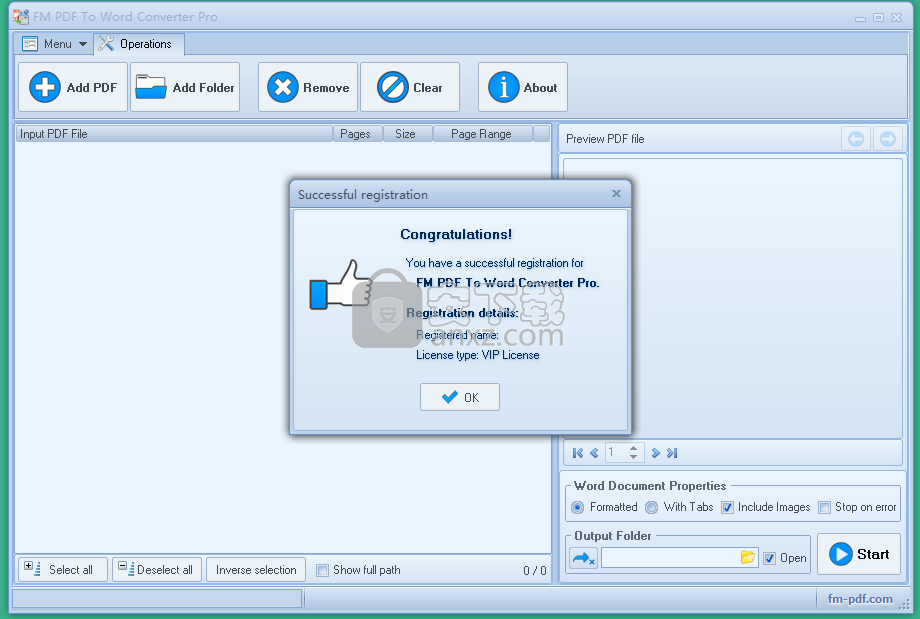Close the Successful registration dialog
920x619 pixels.
(616, 194)
